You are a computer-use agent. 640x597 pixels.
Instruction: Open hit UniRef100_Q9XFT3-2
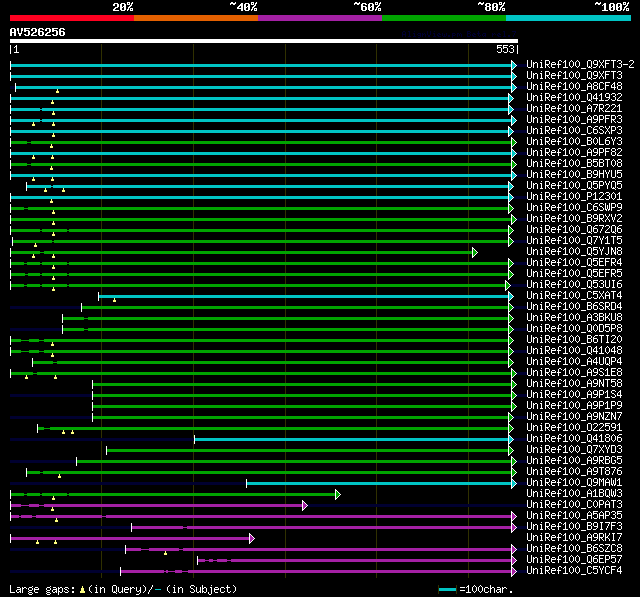580,64
